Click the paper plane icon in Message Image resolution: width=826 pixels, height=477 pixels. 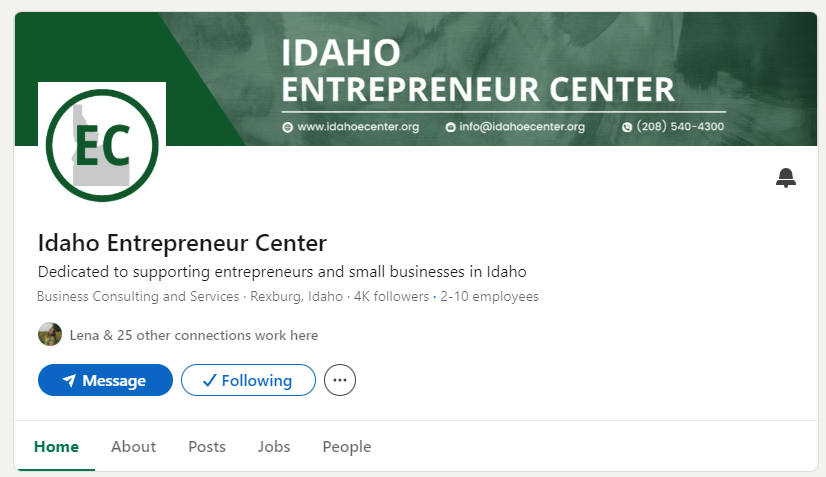[69, 380]
